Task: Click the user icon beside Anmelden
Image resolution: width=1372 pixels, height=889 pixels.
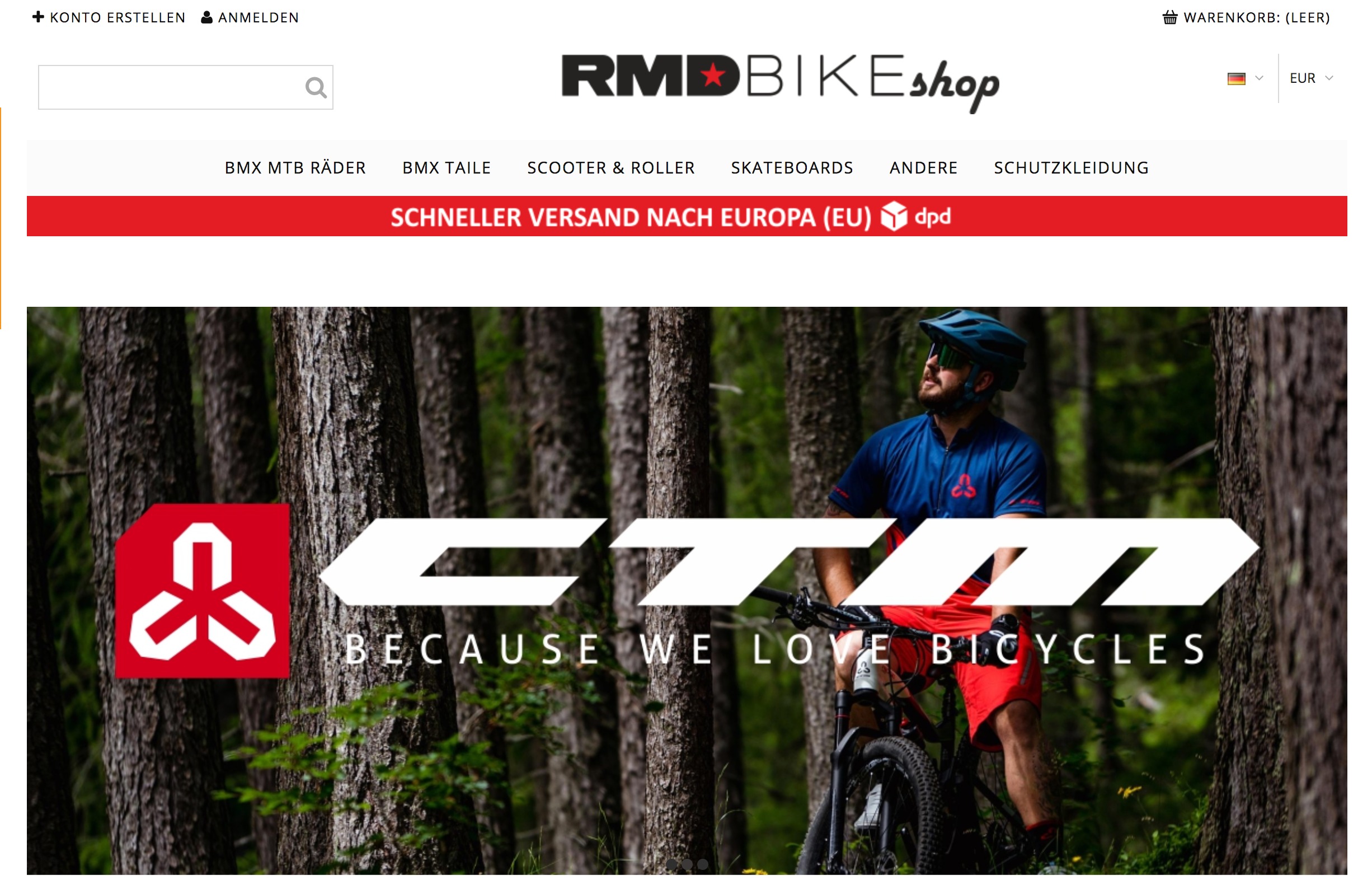Action: [206, 17]
